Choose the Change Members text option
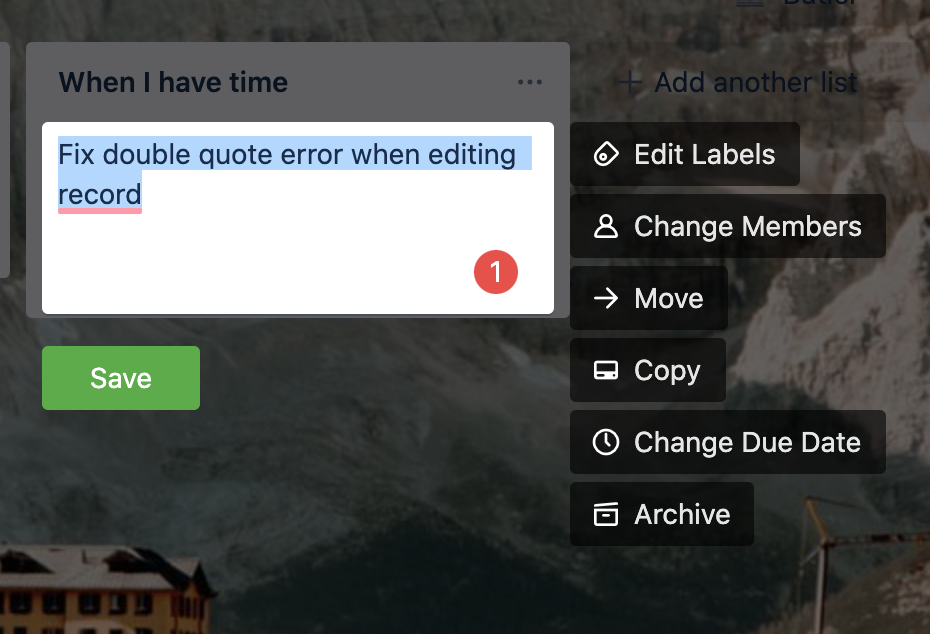Screen dimensions: 930x634 (x=748, y=226)
